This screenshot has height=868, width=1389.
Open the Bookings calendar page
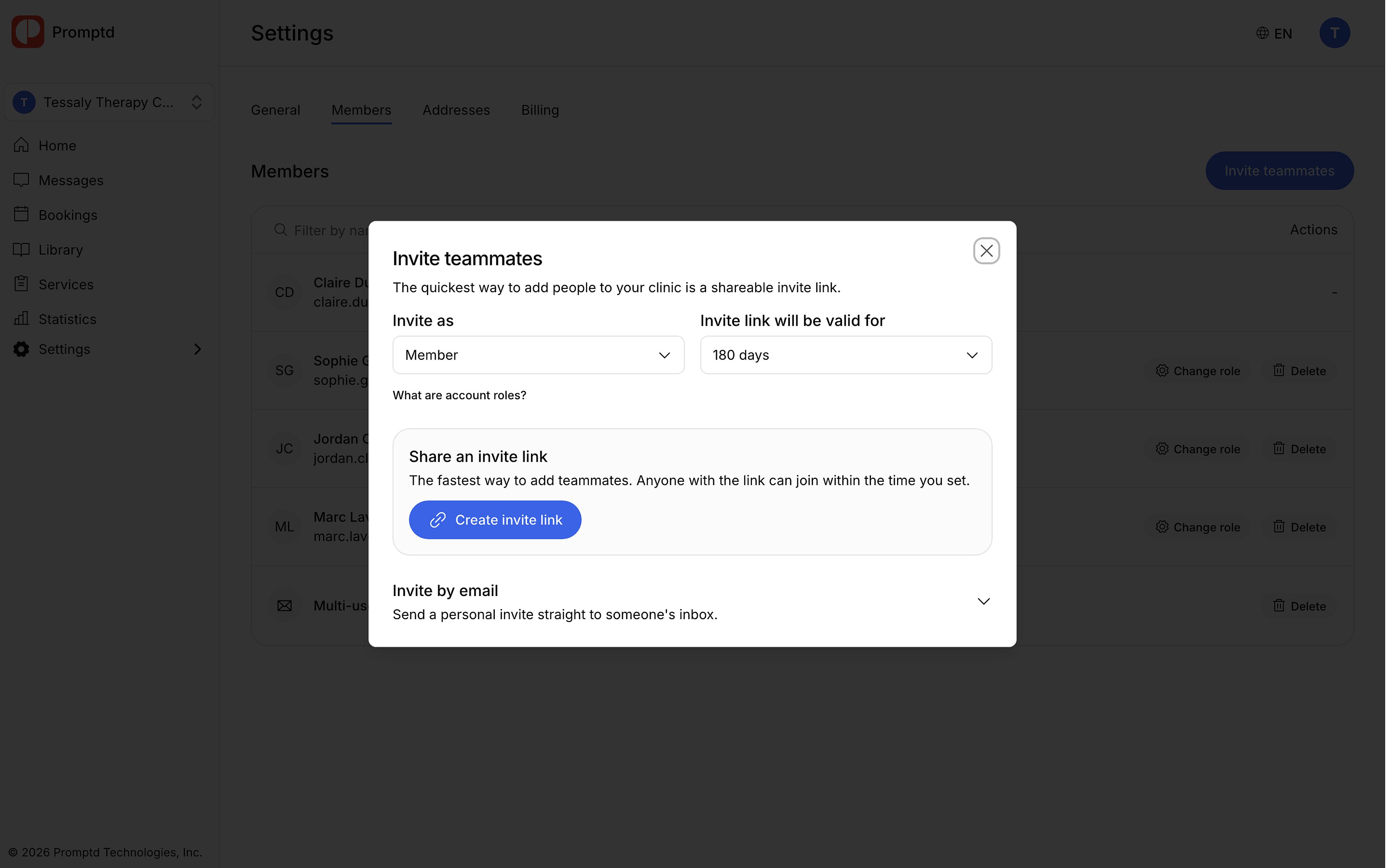click(x=109, y=215)
